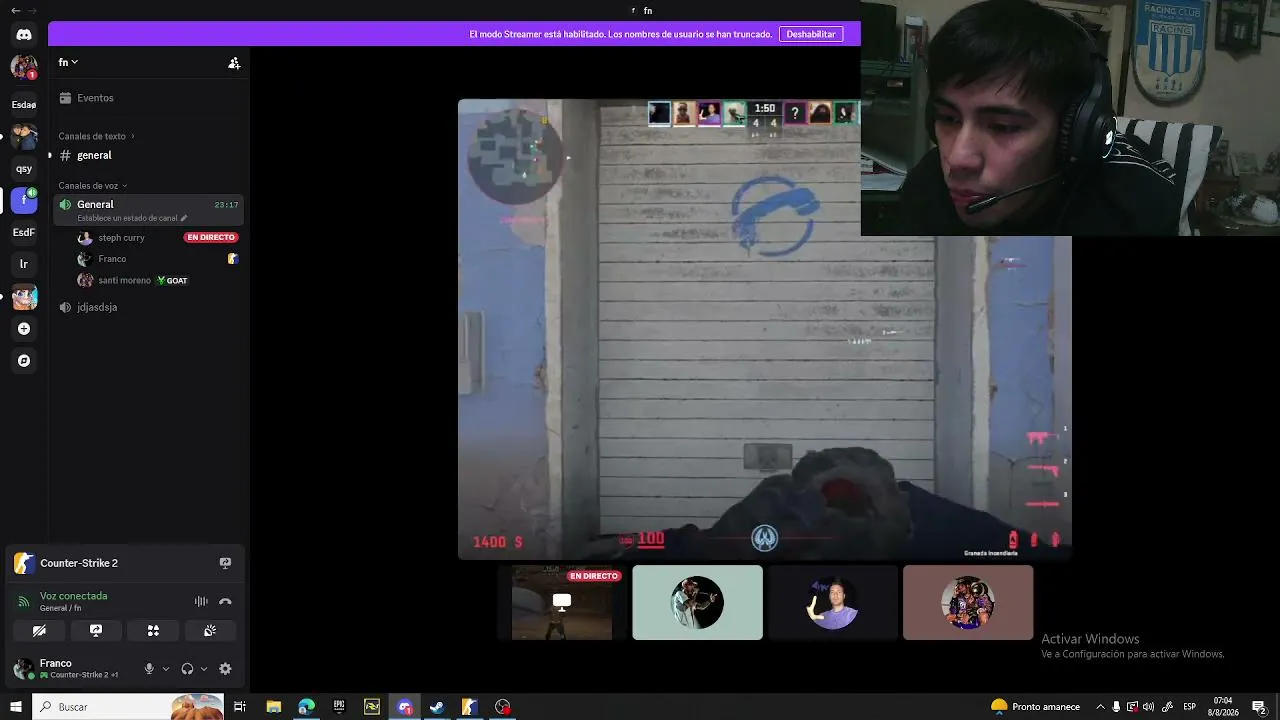Select Franco in the voice channel list

click(112, 259)
